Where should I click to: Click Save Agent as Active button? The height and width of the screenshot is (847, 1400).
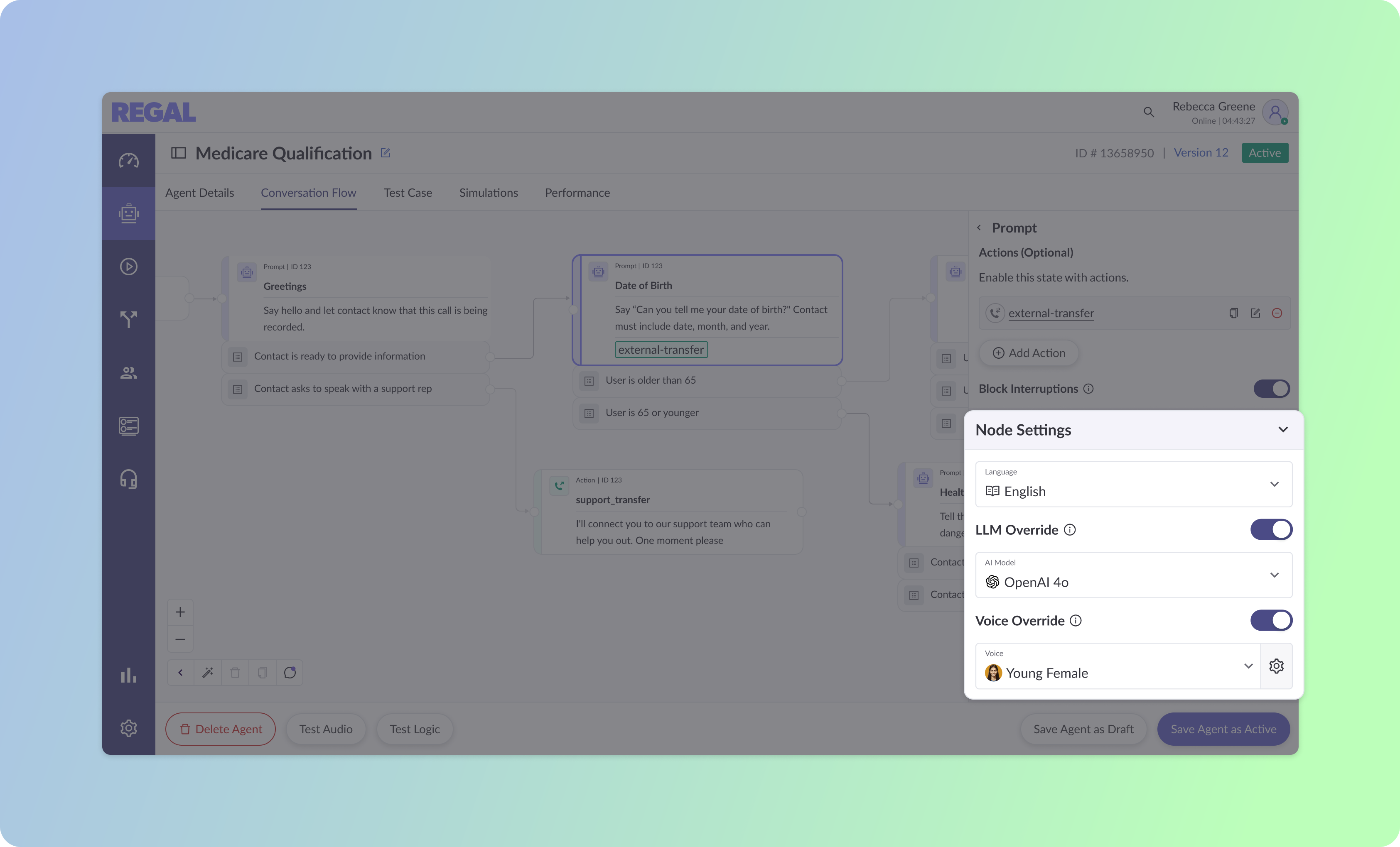point(1223,729)
